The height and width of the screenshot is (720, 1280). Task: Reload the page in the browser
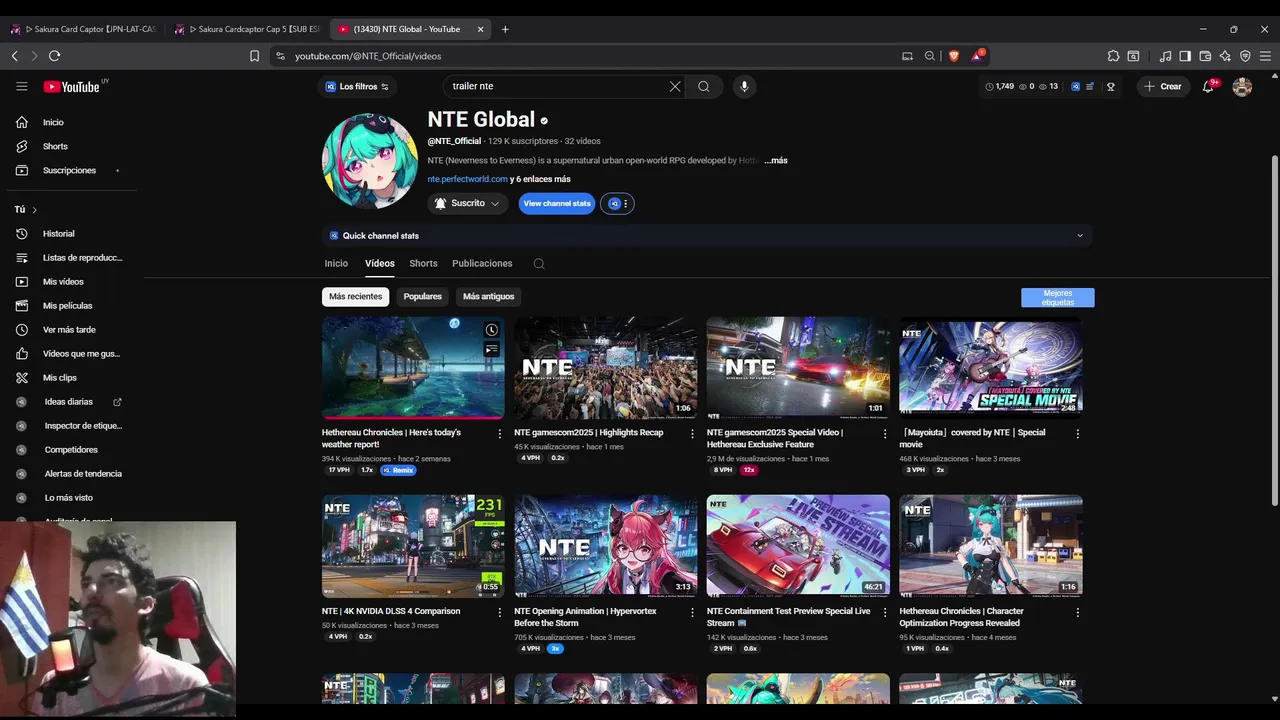pyautogui.click(x=54, y=56)
